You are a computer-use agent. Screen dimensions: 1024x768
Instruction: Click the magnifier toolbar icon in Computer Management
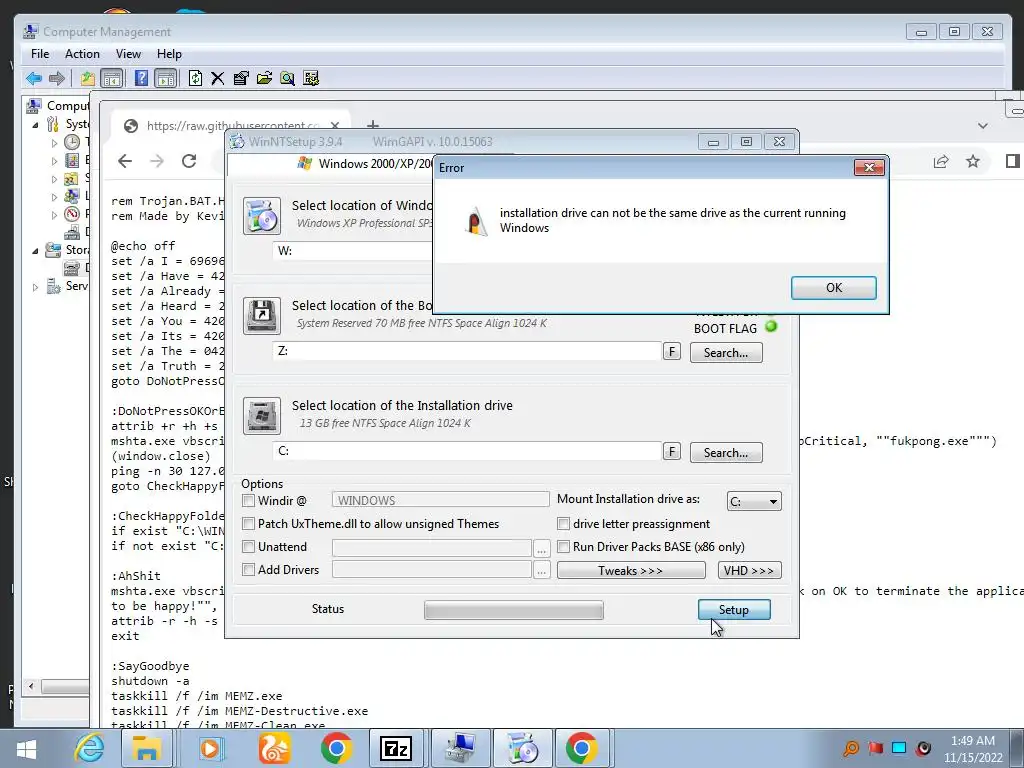[287, 78]
